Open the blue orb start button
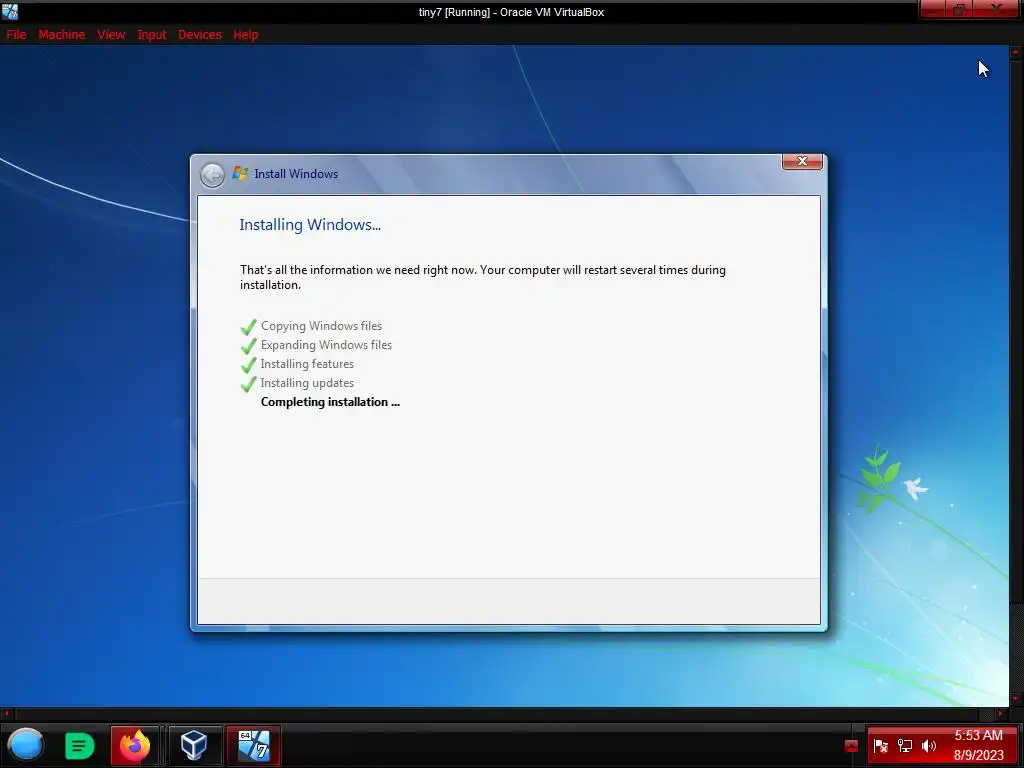This screenshot has height=768, width=1024. (25, 745)
